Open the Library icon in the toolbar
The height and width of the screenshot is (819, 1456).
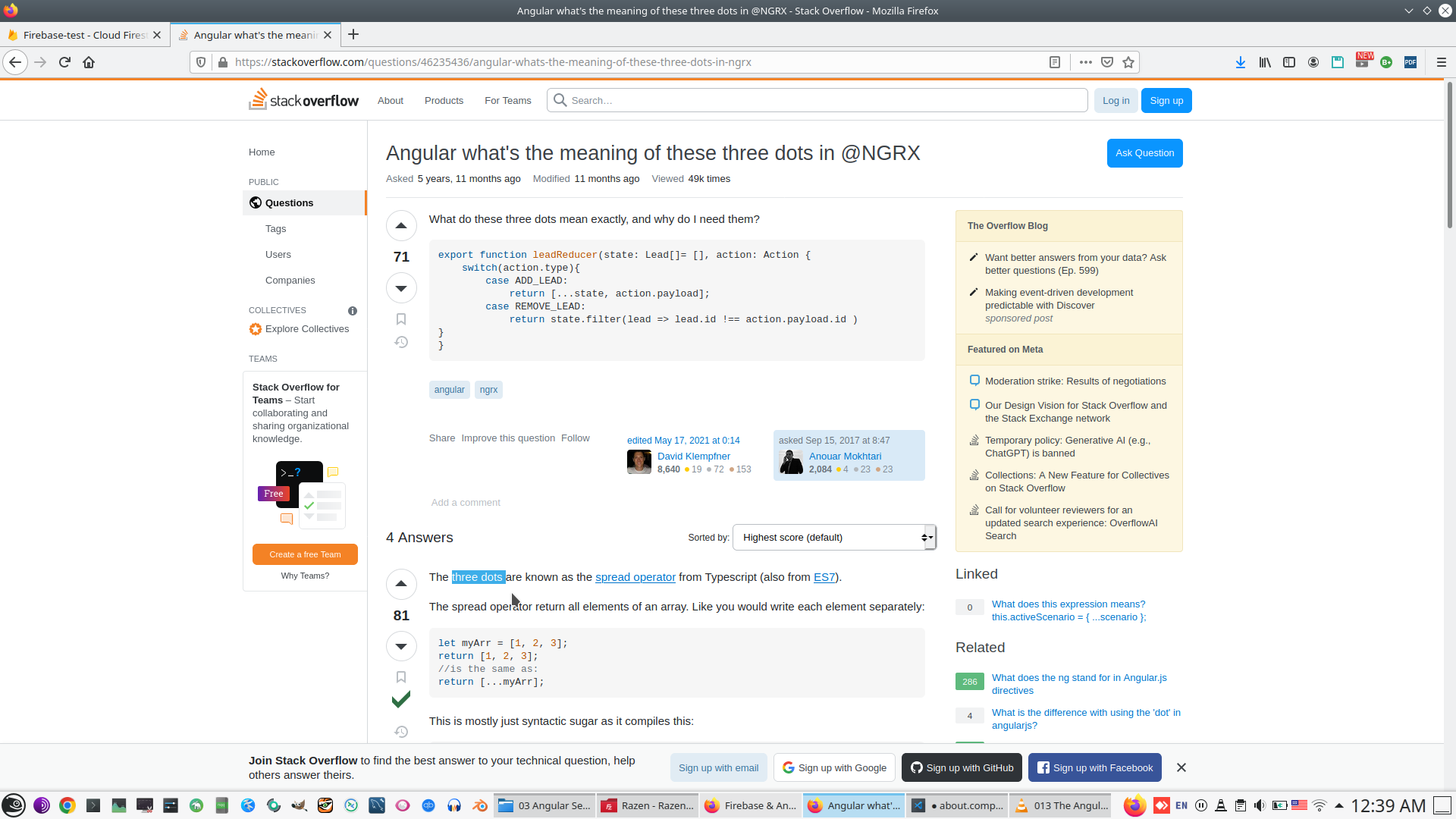tap(1265, 62)
